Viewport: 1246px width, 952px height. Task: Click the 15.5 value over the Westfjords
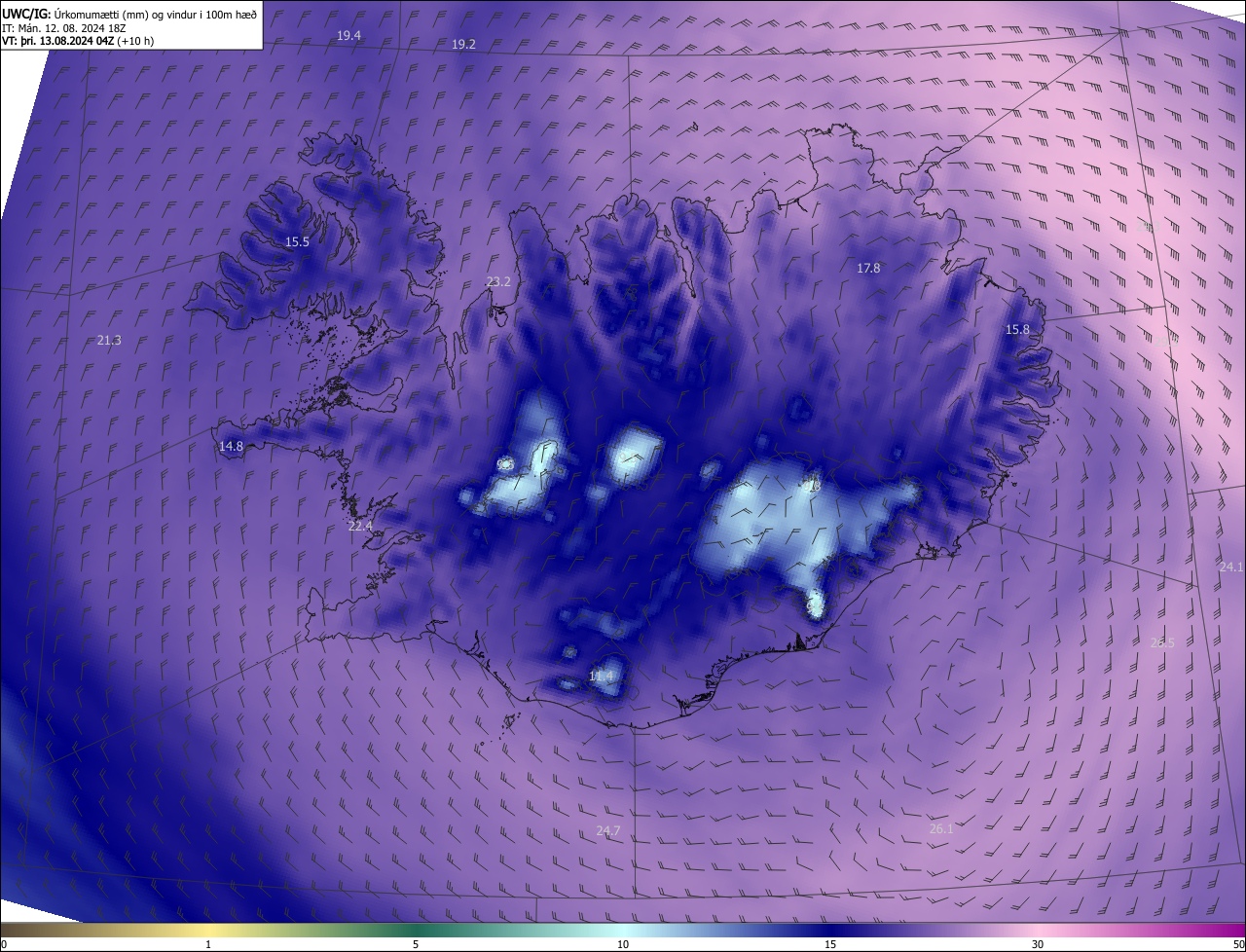coord(297,241)
